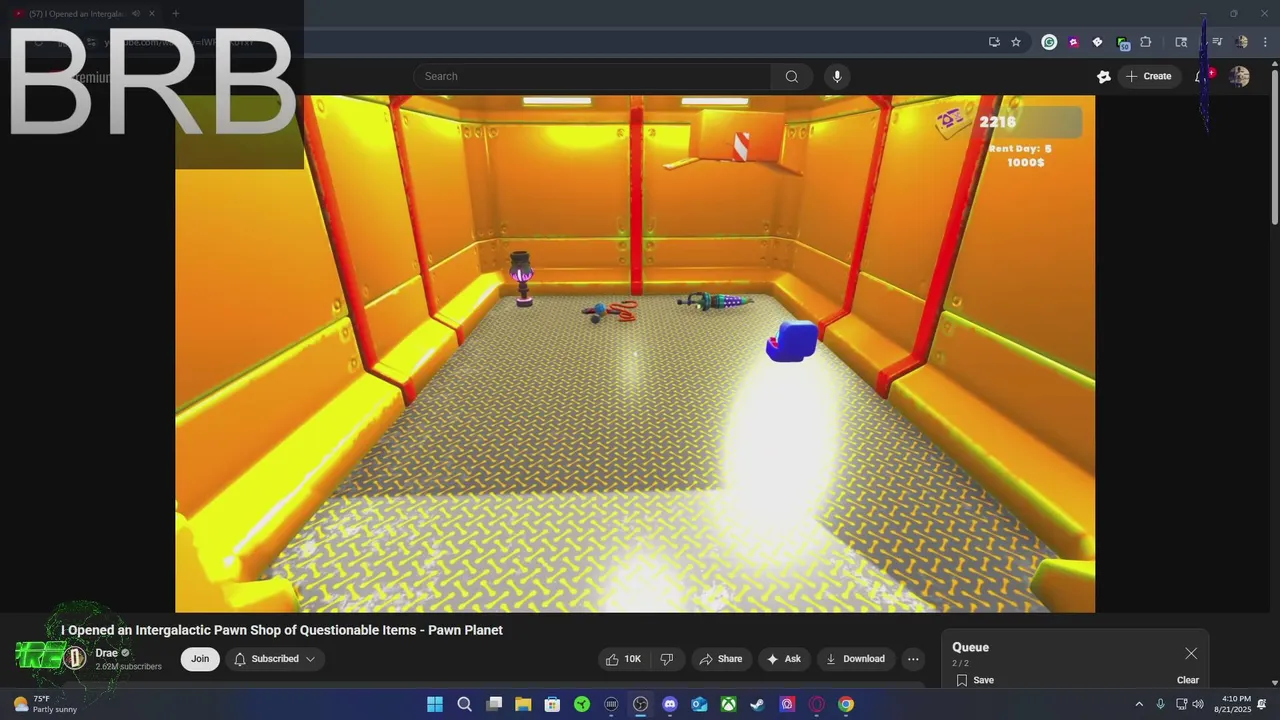Open a new browser tab

click(175, 13)
